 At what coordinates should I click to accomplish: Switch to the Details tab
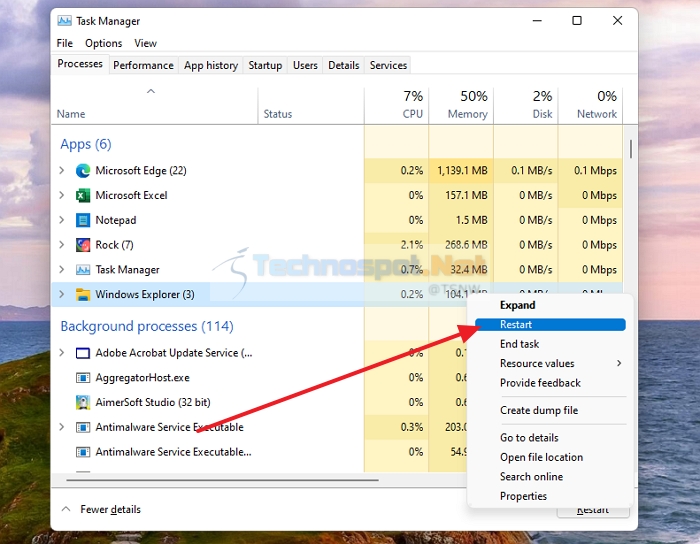pos(344,65)
